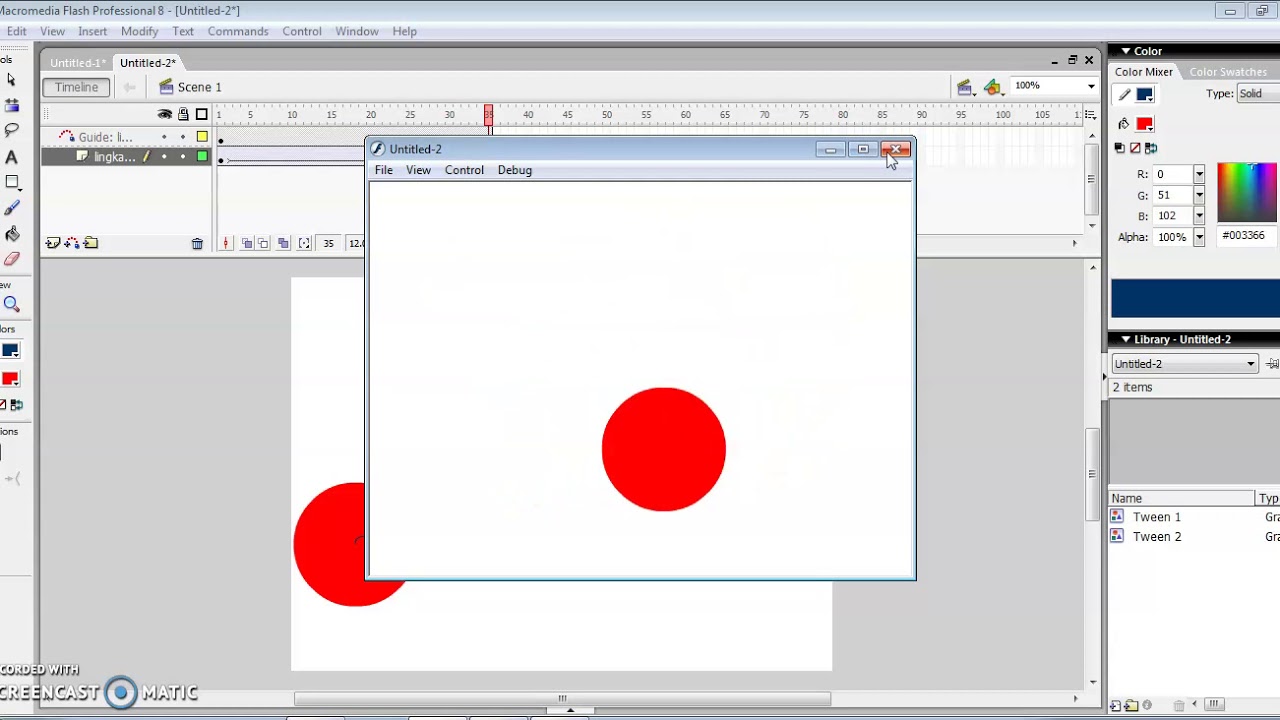Open the fill Type dropdown
The image size is (1280, 720).
tap(1258, 94)
